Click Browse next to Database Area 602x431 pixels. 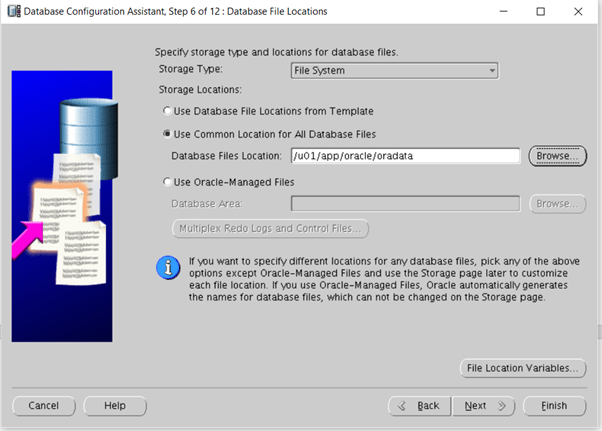tap(556, 204)
